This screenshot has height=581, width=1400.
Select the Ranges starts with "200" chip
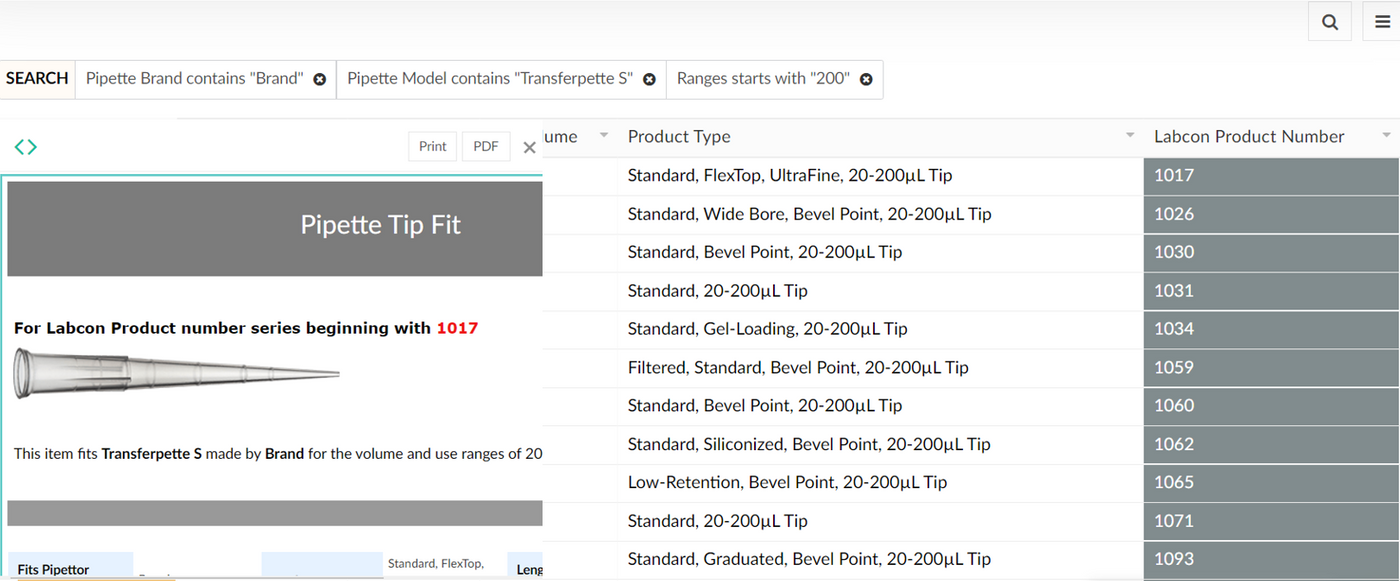(x=774, y=79)
